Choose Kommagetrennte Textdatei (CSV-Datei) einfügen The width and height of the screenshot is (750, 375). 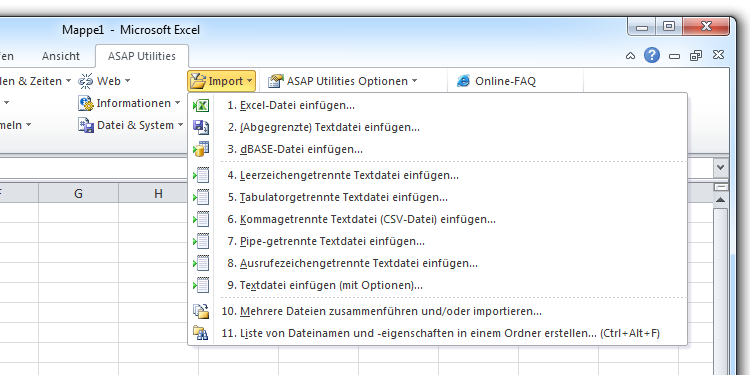click(439, 220)
